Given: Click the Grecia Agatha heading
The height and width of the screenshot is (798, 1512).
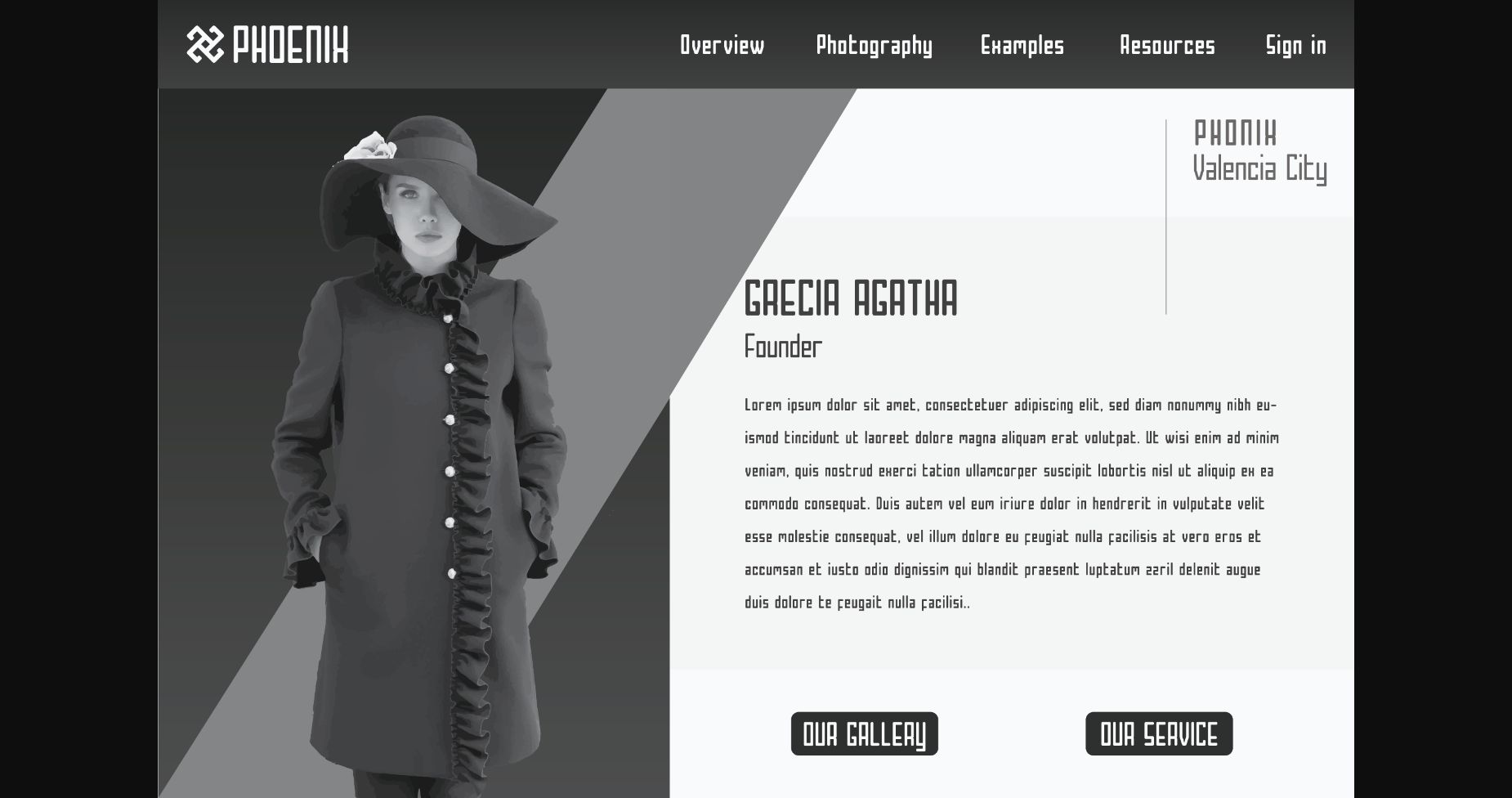Looking at the screenshot, I should (851, 298).
